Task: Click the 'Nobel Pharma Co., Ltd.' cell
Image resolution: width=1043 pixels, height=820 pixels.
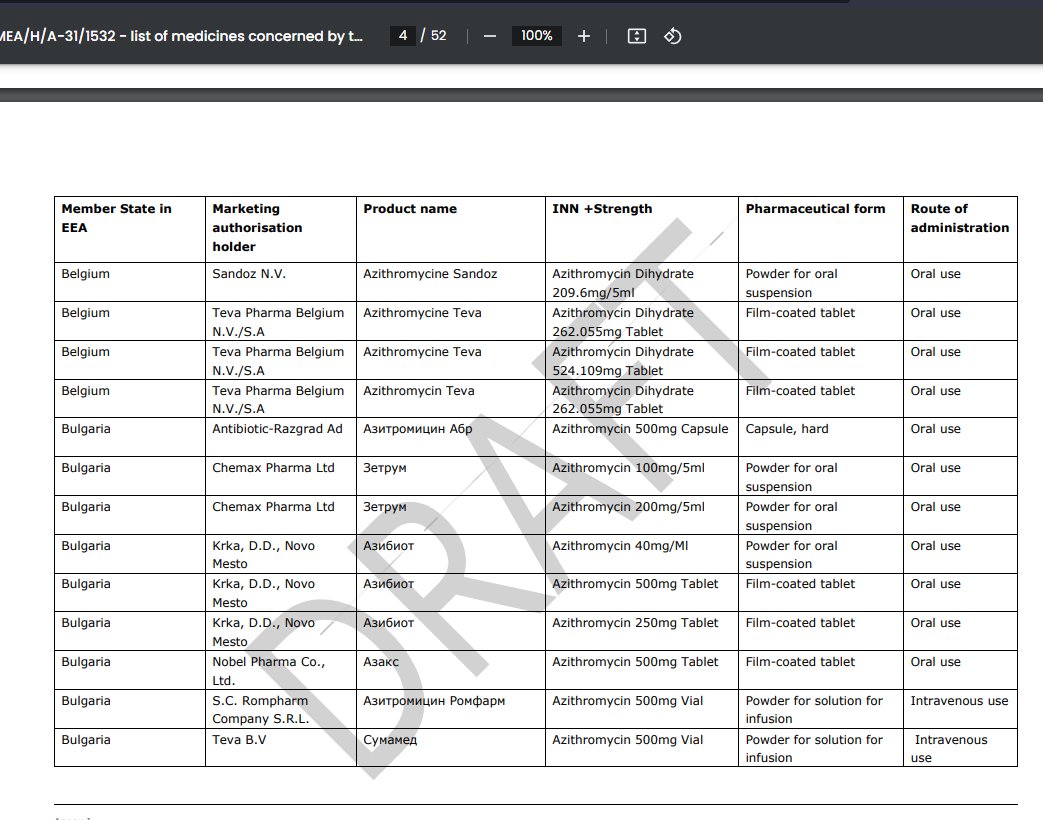Action: [x=268, y=670]
